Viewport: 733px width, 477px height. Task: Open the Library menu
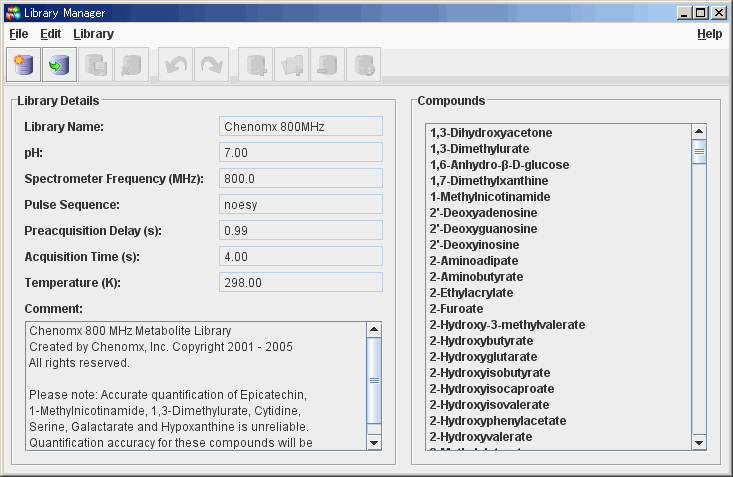pyautogui.click(x=93, y=34)
